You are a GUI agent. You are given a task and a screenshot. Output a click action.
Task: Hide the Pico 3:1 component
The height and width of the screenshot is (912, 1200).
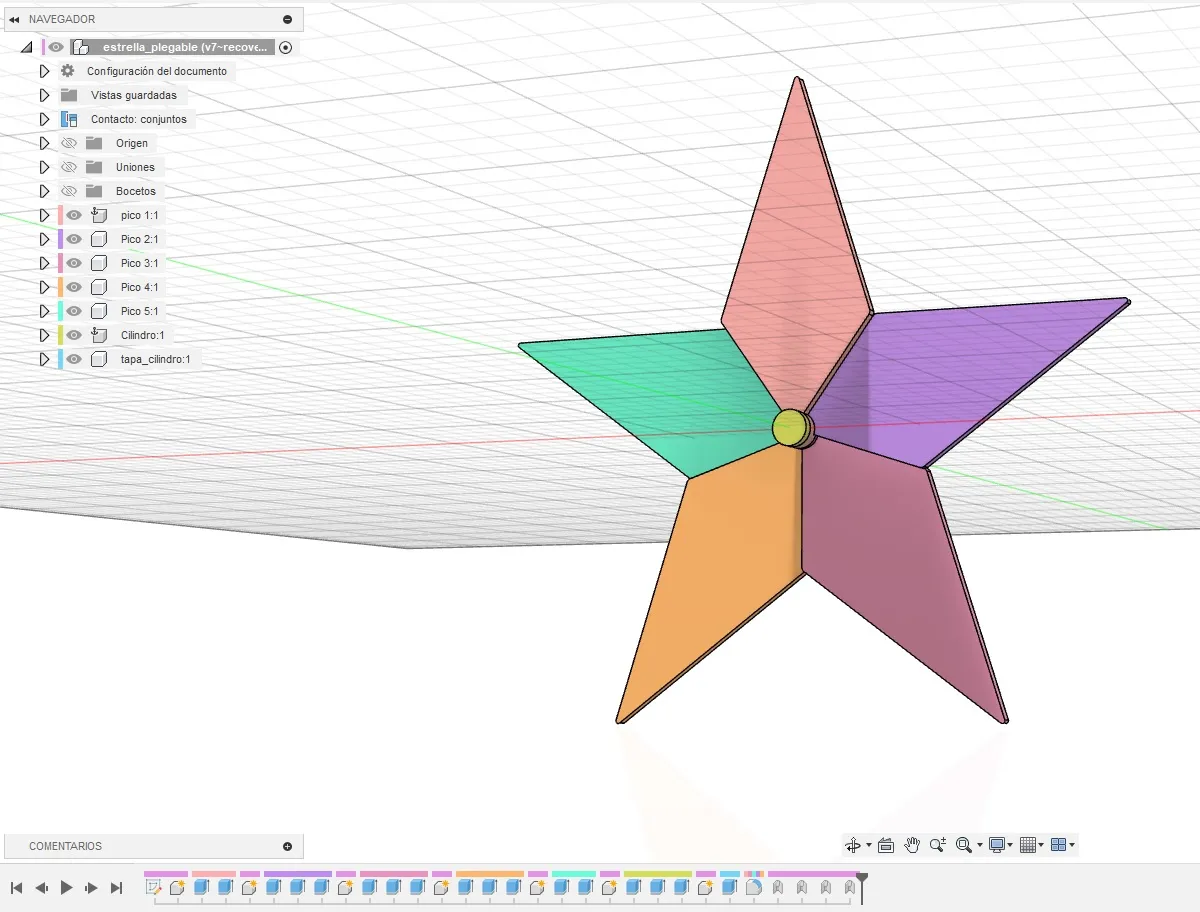click(x=74, y=263)
